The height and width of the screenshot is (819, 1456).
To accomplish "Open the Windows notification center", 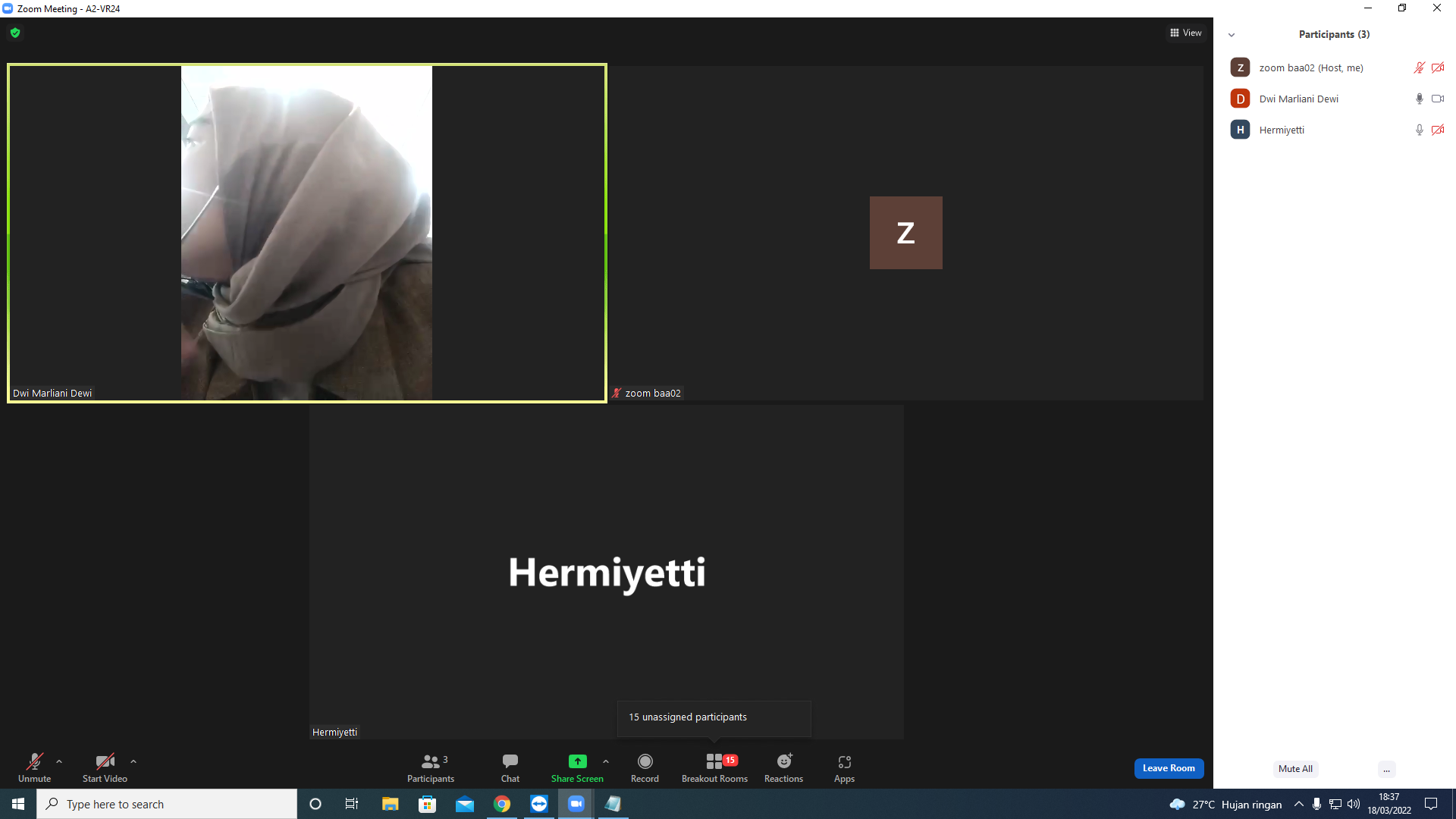I will 1431,804.
